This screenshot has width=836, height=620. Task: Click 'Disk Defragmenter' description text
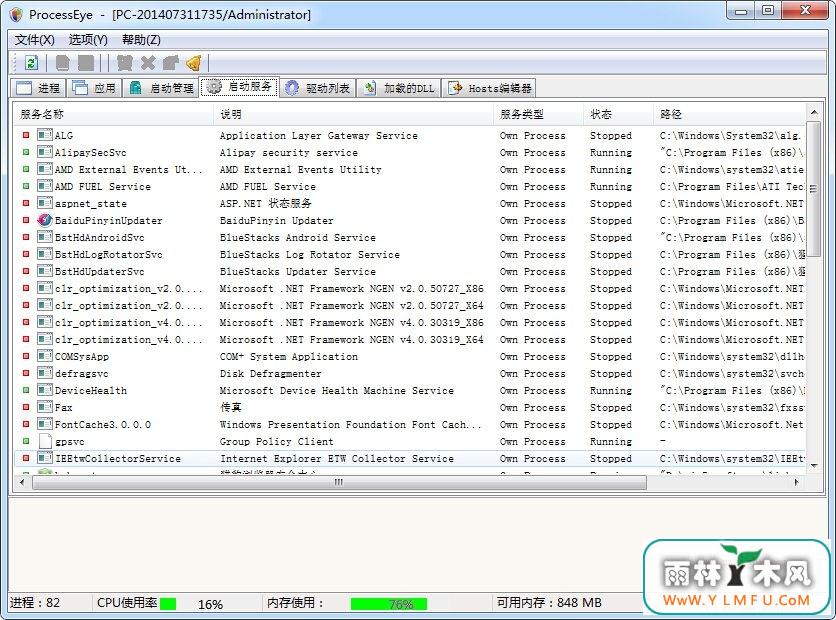[x=270, y=373]
